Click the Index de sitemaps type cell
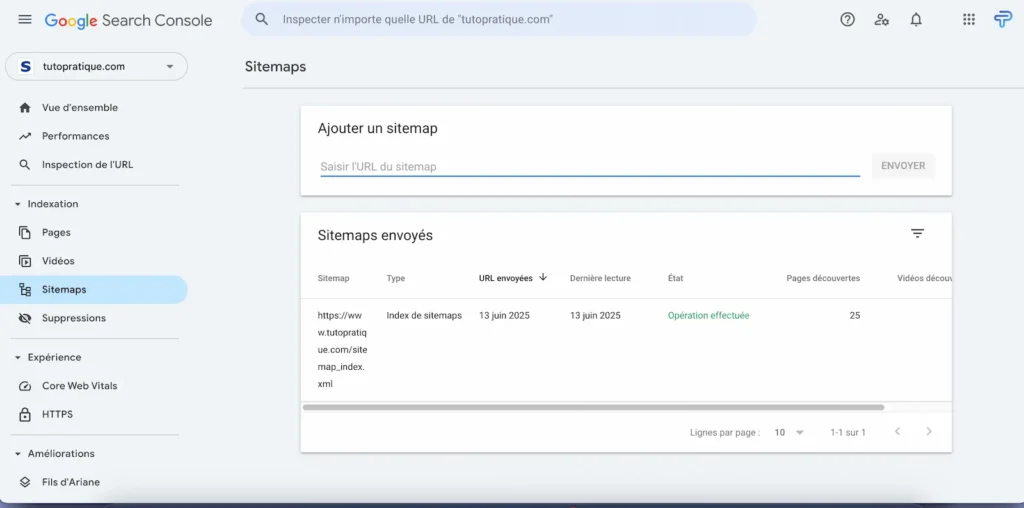The image size is (1024, 508). [424, 315]
